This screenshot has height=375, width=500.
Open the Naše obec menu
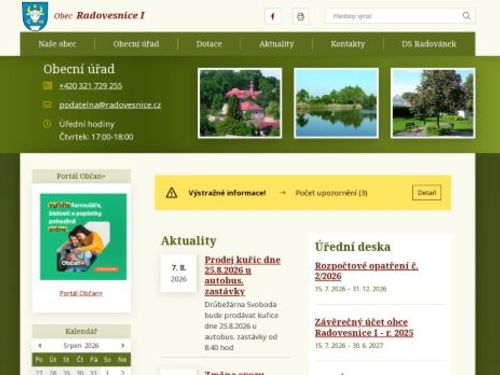[x=57, y=44]
